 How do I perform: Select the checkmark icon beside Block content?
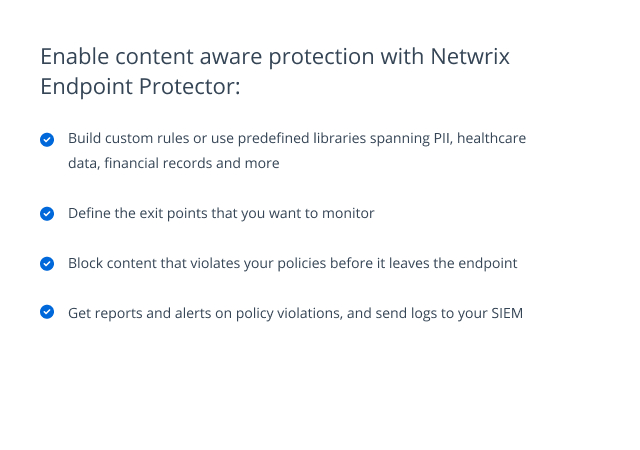47,264
